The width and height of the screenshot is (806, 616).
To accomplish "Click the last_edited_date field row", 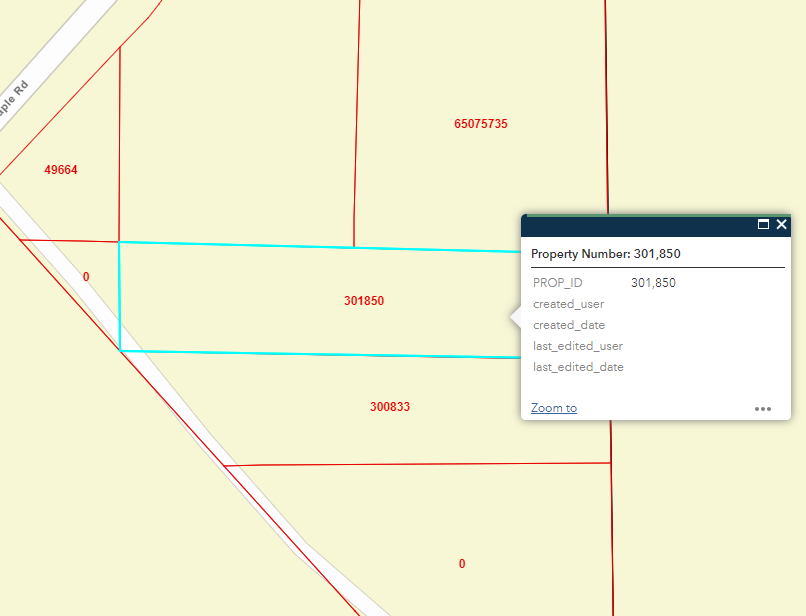I will pyautogui.click(x=578, y=367).
